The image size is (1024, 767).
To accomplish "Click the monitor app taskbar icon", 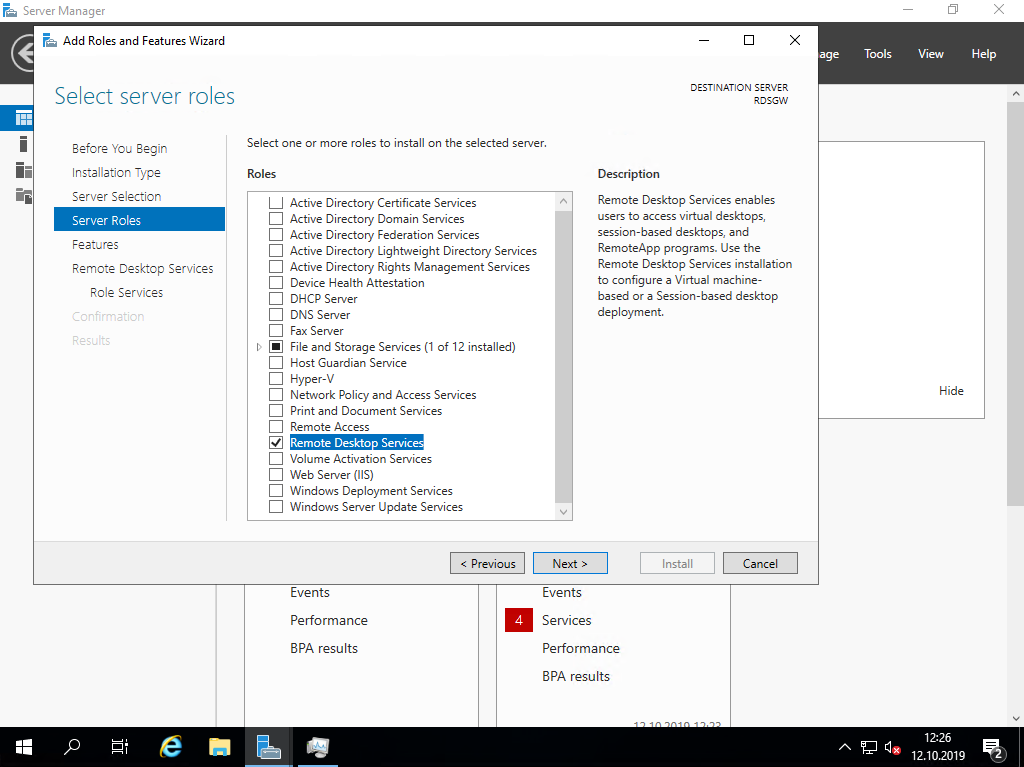I will click(x=317, y=747).
